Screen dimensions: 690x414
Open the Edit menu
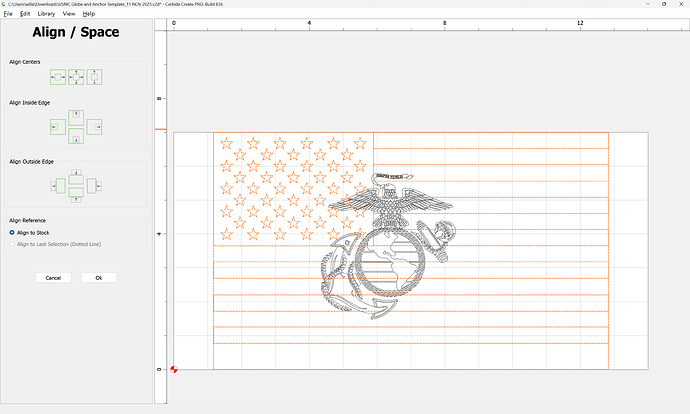click(25, 14)
